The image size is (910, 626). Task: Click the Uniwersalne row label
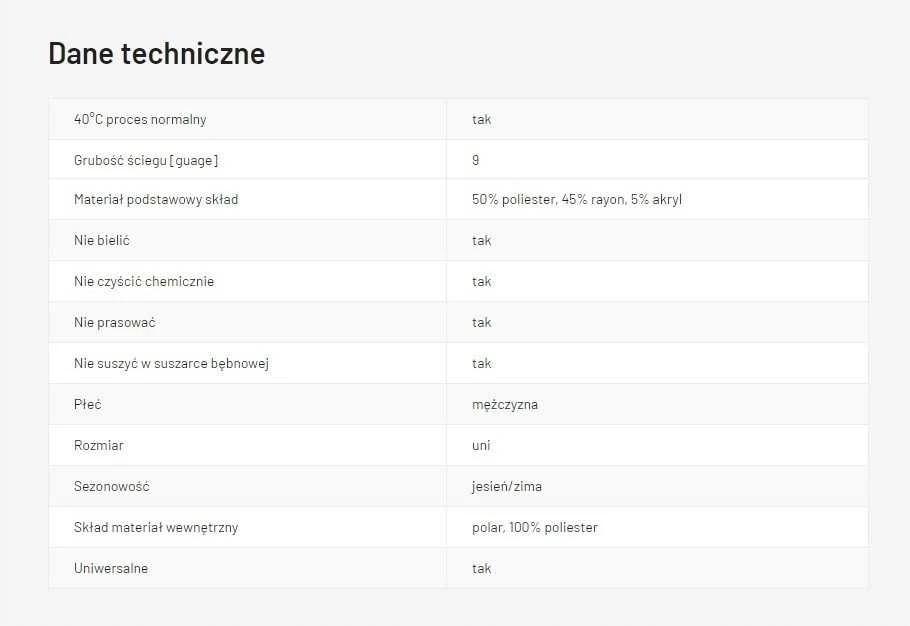[111, 569]
